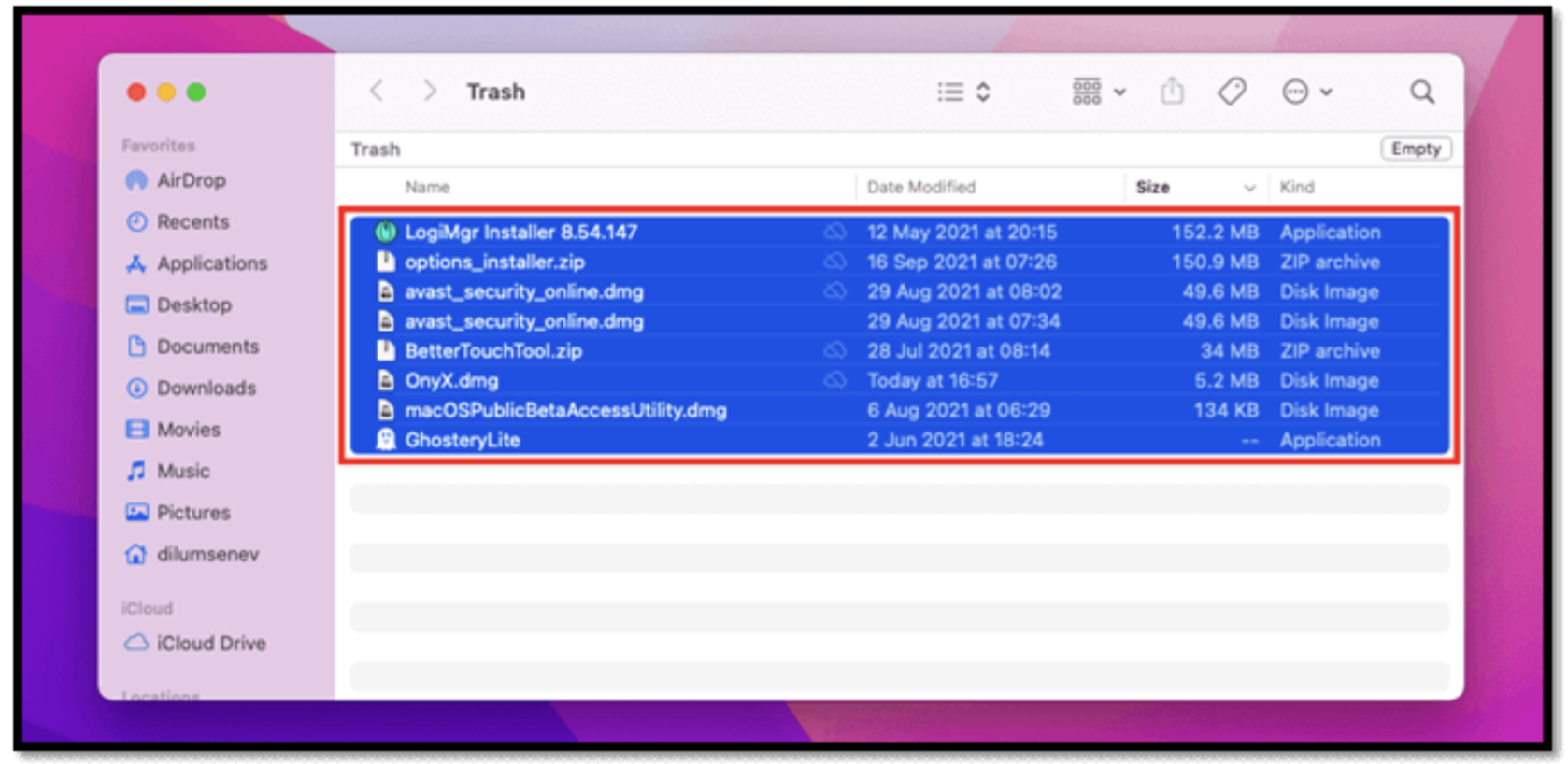Click the macOSPublicBetaAccessUtility.dmg file icon
This screenshot has width=1568, height=764.
pyautogui.click(x=385, y=410)
